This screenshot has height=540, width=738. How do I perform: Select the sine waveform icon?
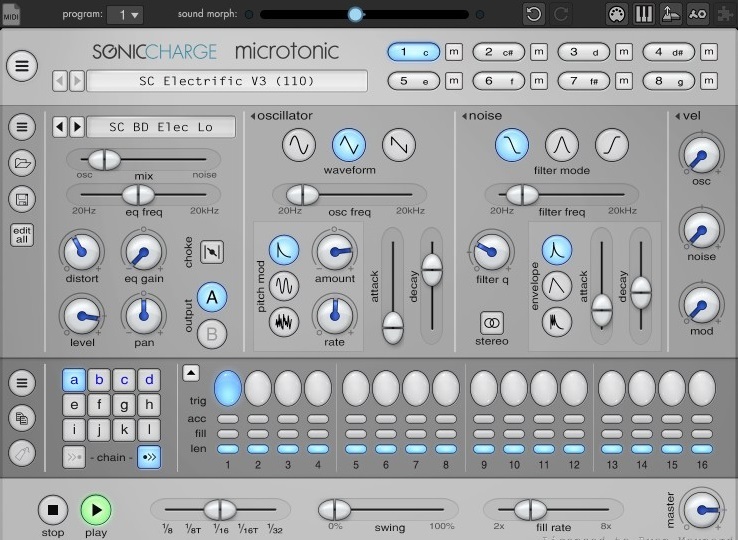299,145
